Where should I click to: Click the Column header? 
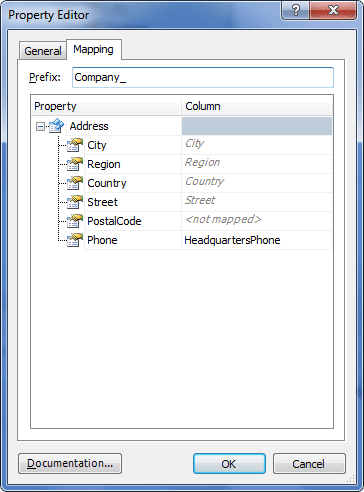(257, 106)
